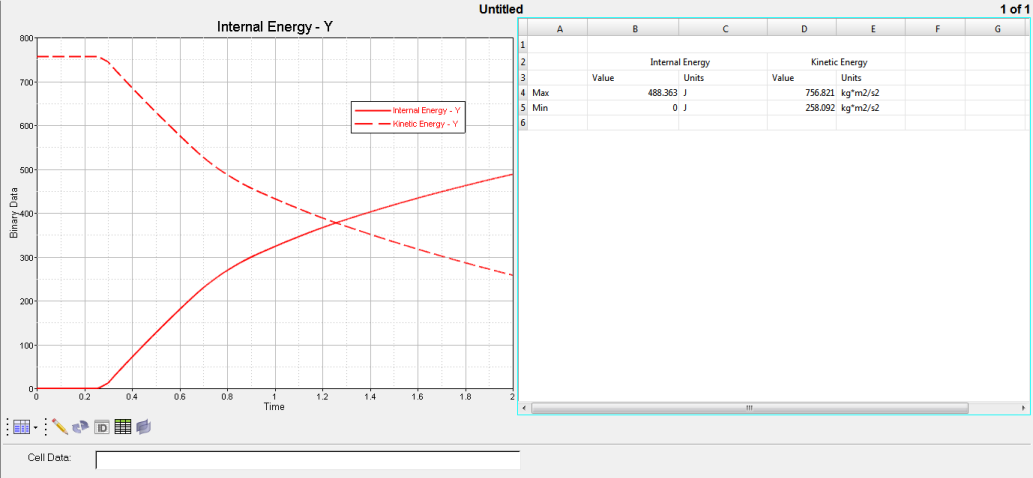Select row 6 header in the table

524,122
